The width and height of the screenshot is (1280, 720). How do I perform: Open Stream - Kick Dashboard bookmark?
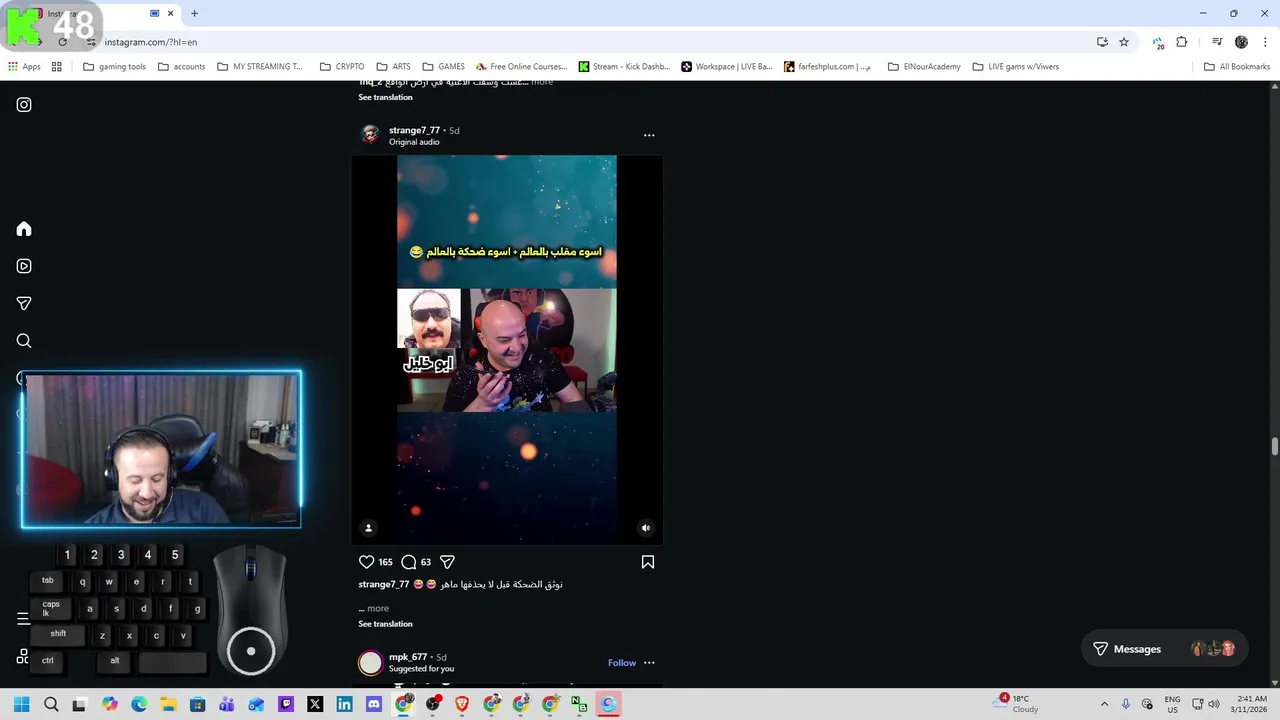click(624, 67)
